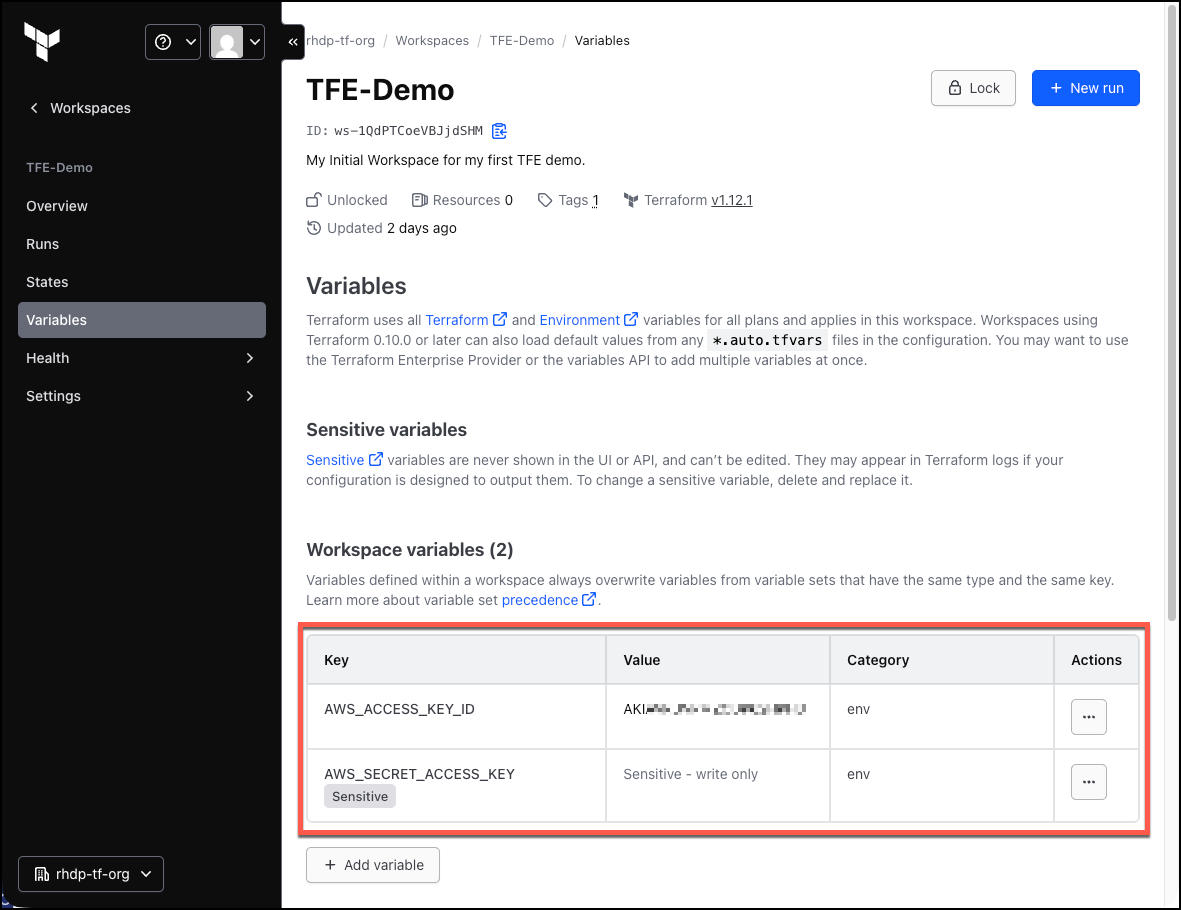This screenshot has height=910, width=1181.
Task: Open the Terraform variables documentation link
Action: click(x=465, y=320)
